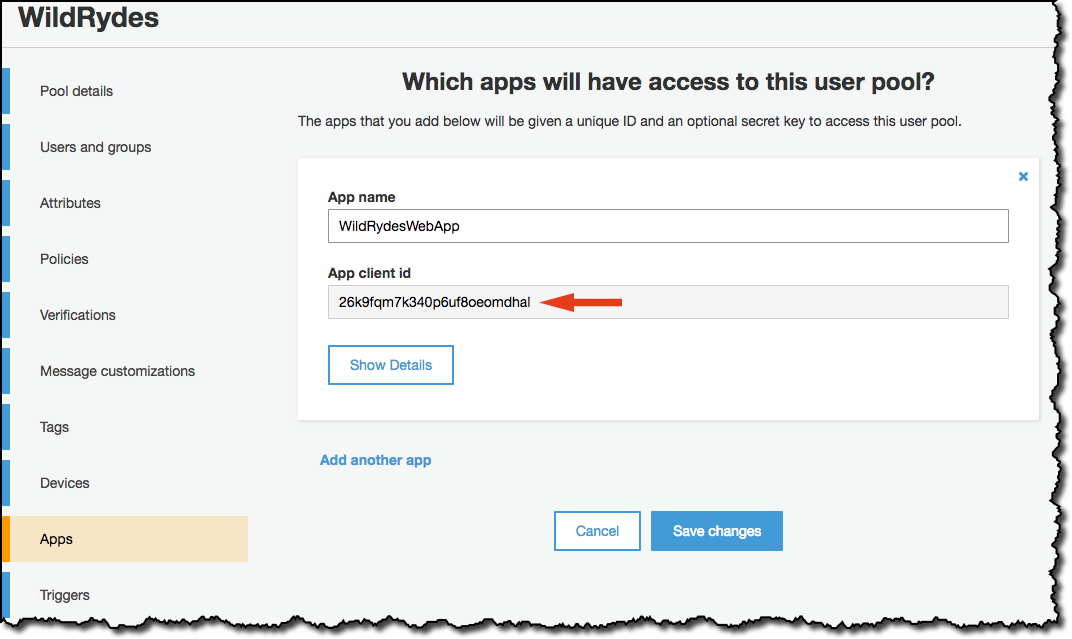
Task: Cancel the app configuration changes
Action: coord(597,531)
